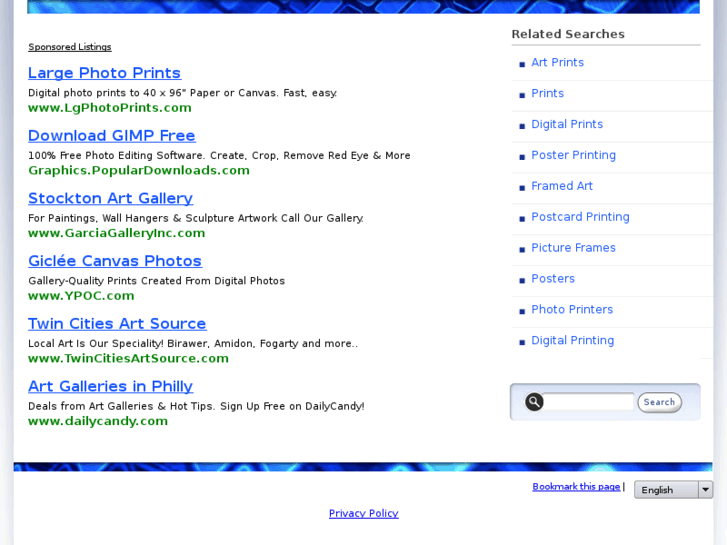This screenshot has height=545, width=727.
Task: Open the Large Photo Prints listing
Action: coord(104,73)
